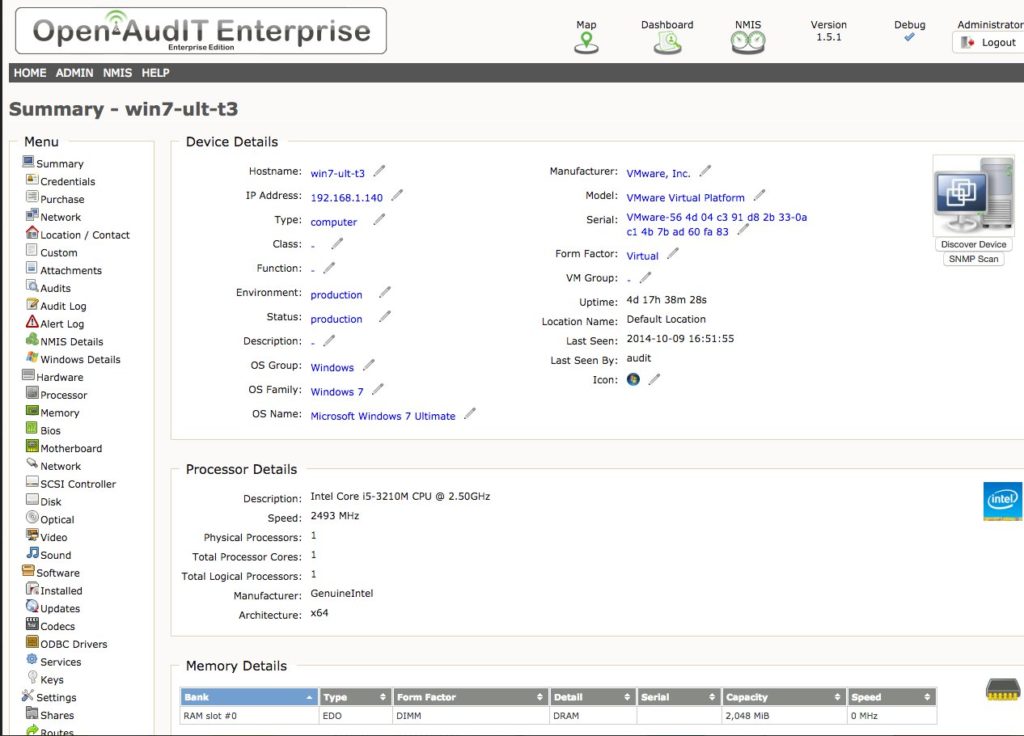The height and width of the screenshot is (736, 1024).
Task: Open the NMIS gauges icon in header
Action: [x=748, y=43]
